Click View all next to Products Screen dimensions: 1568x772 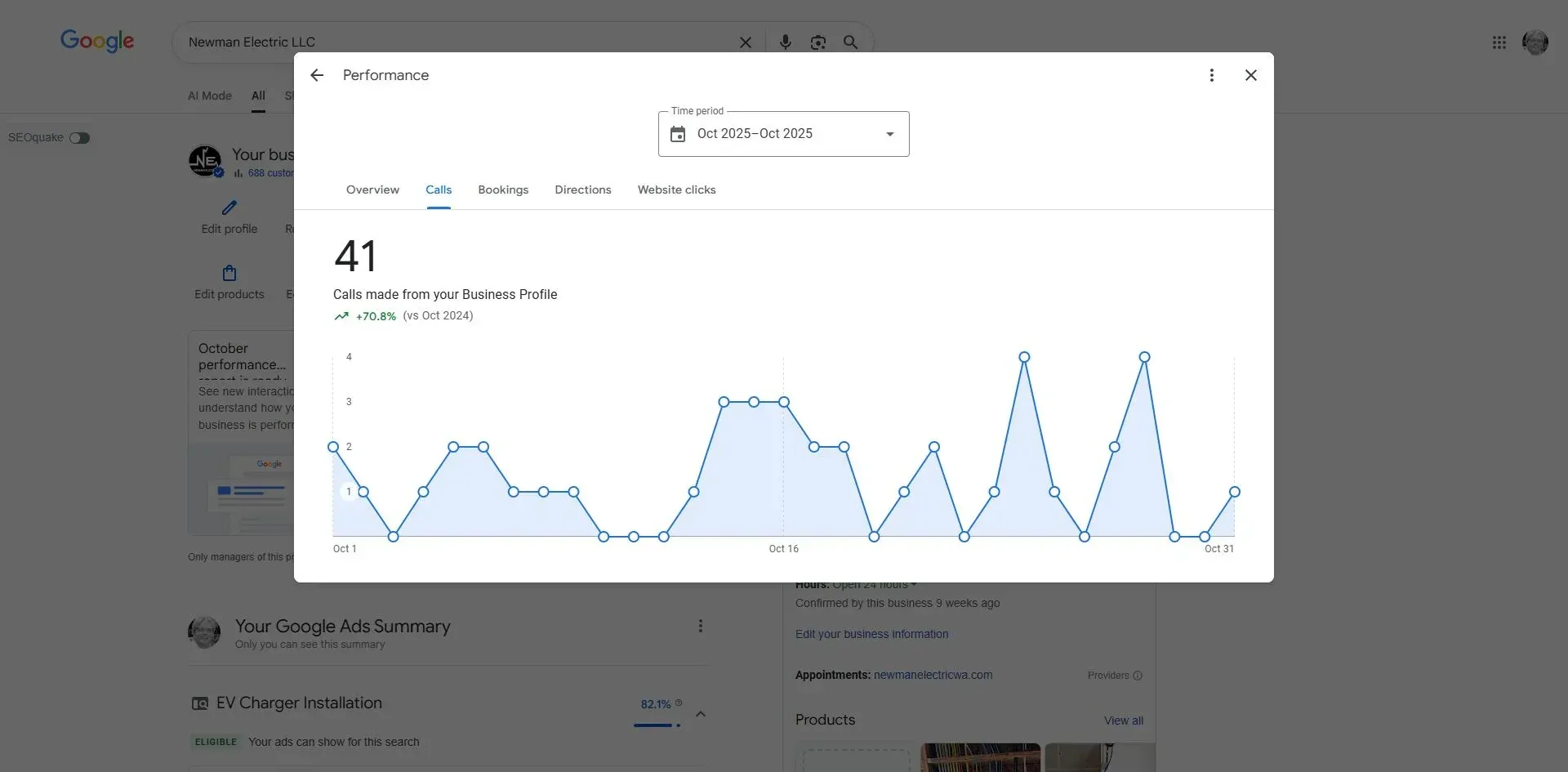point(1123,721)
